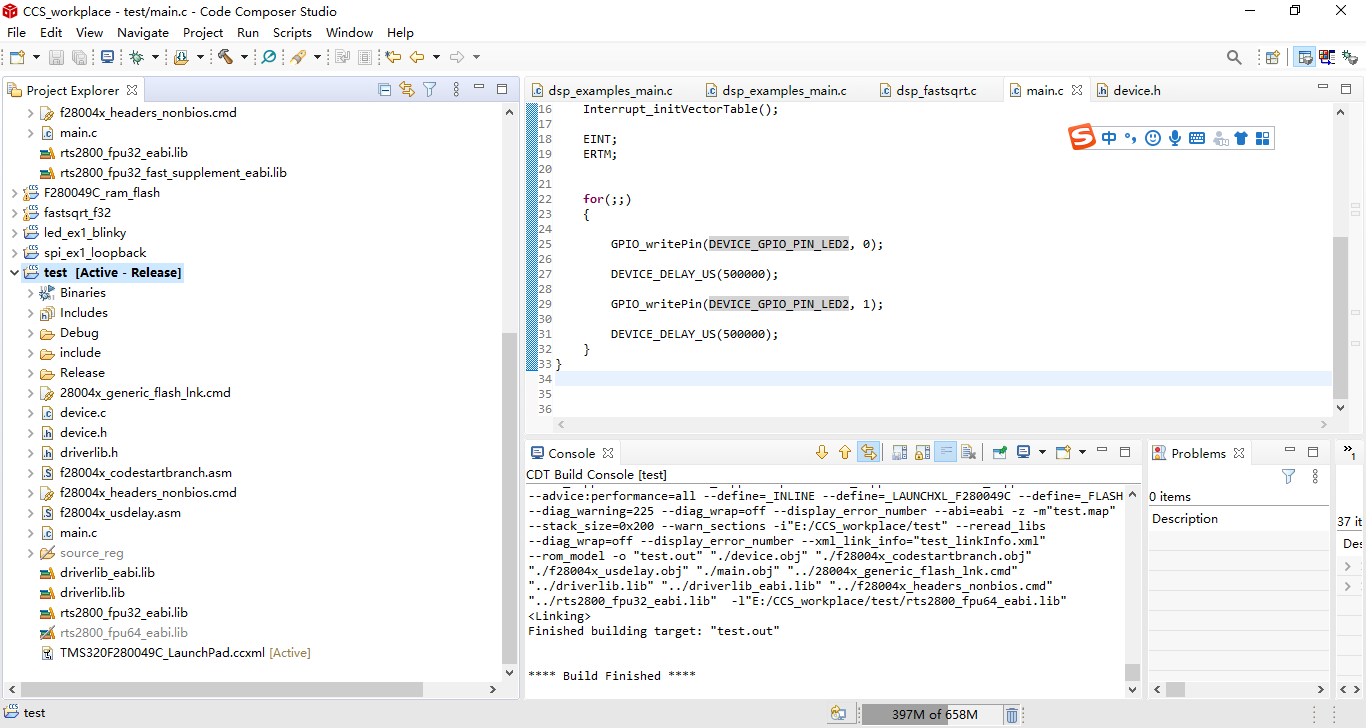Click Sogou IME soft keyboard icon
The width and height of the screenshot is (1366, 728).
(x=1197, y=138)
